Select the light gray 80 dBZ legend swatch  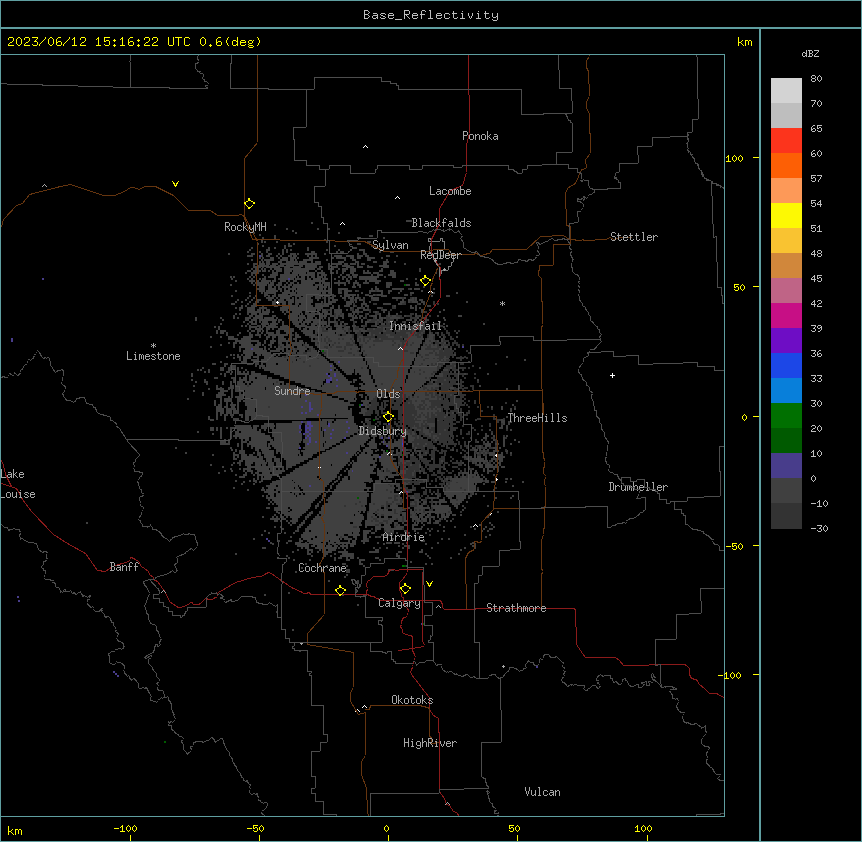pyautogui.click(x=786, y=91)
